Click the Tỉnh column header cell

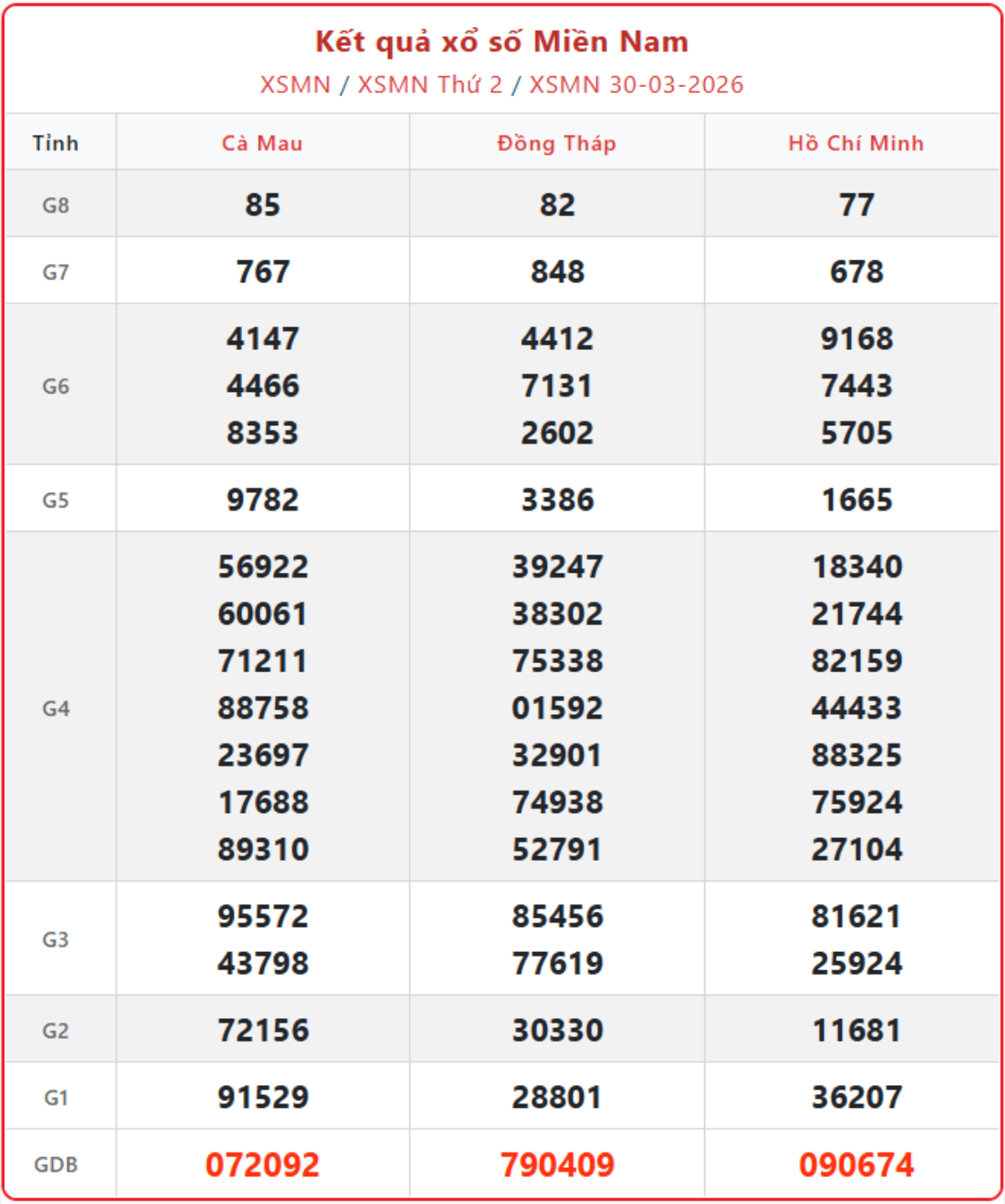[56, 143]
